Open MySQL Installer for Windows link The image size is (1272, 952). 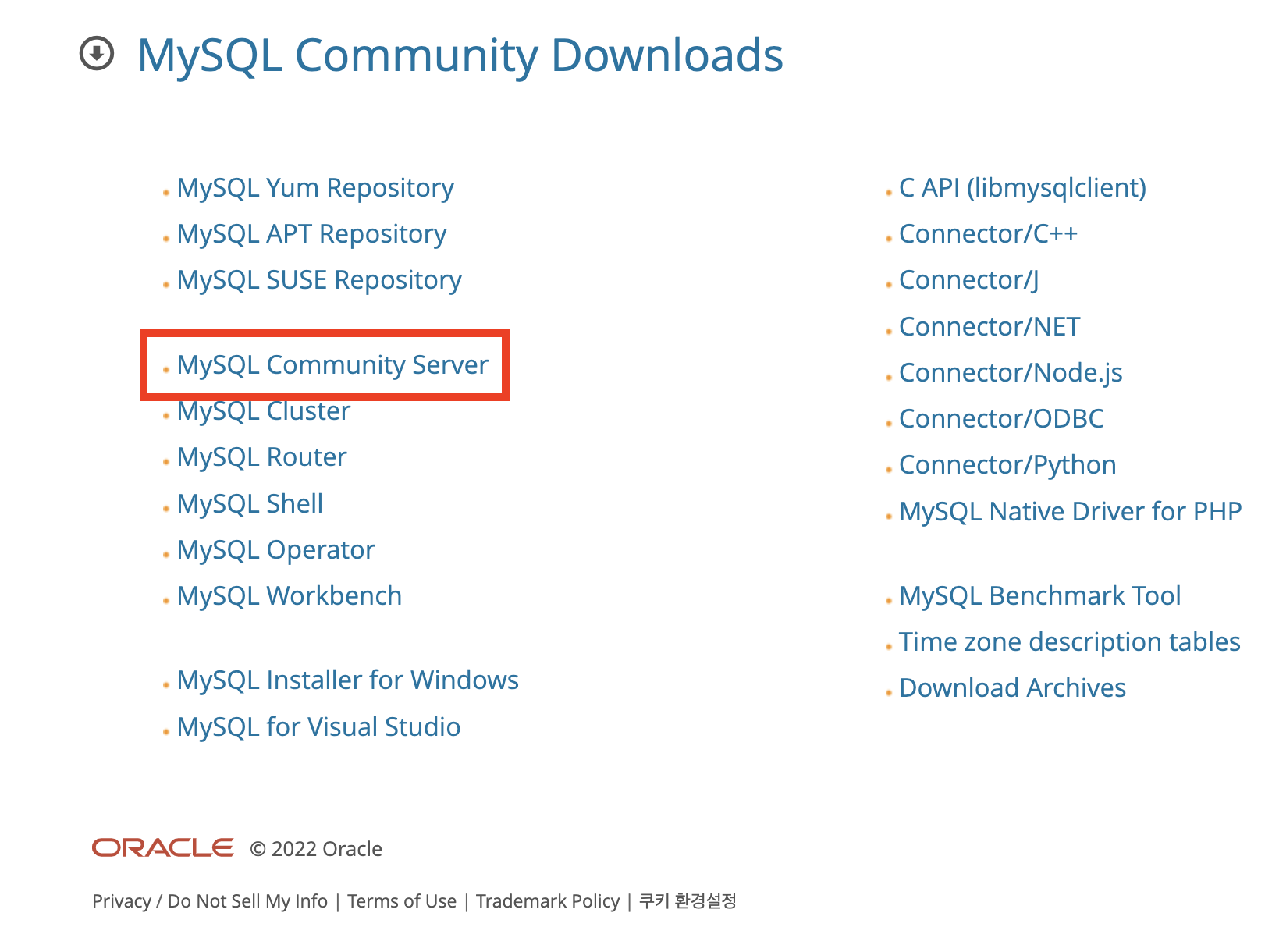click(347, 680)
